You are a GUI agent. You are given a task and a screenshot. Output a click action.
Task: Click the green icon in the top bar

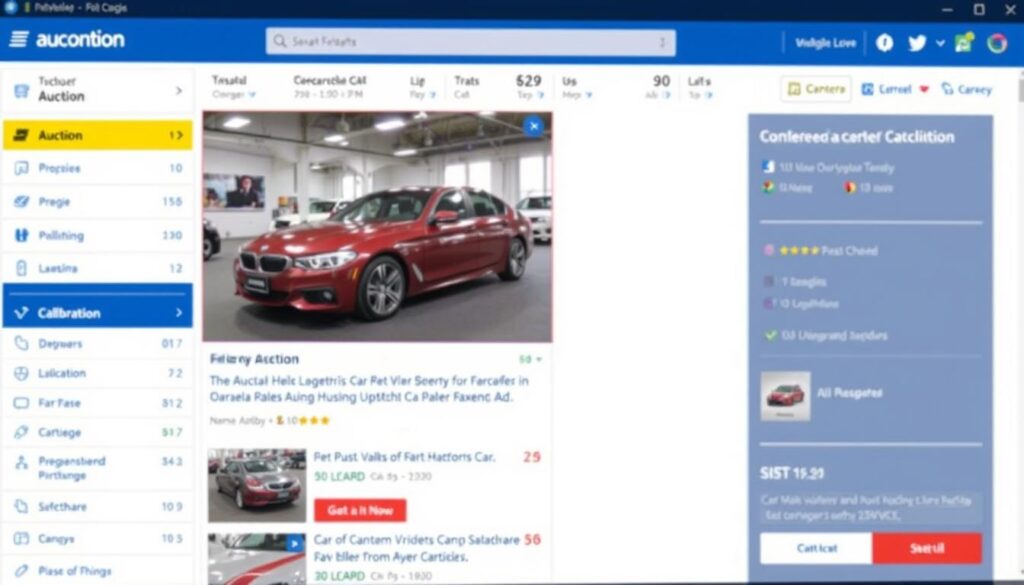click(x=964, y=43)
